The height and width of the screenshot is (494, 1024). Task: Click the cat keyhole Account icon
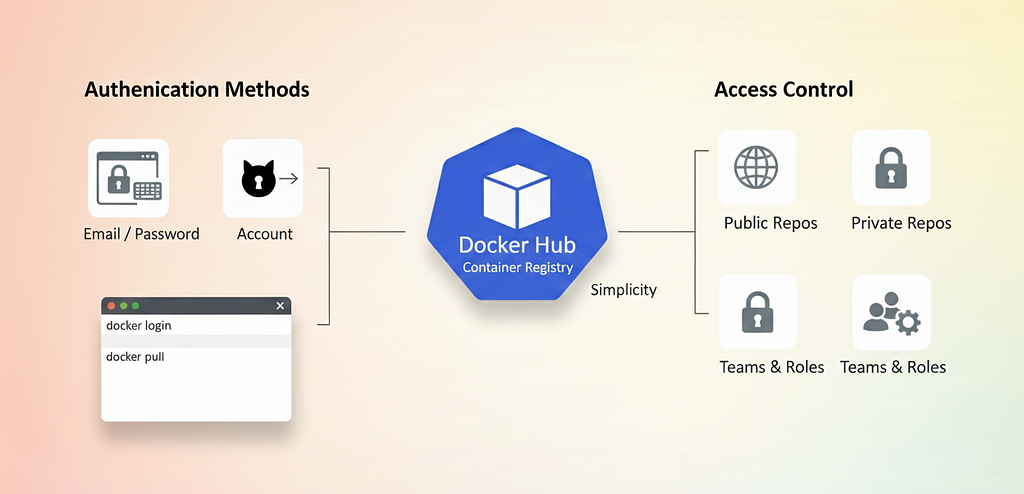pyautogui.click(x=263, y=178)
